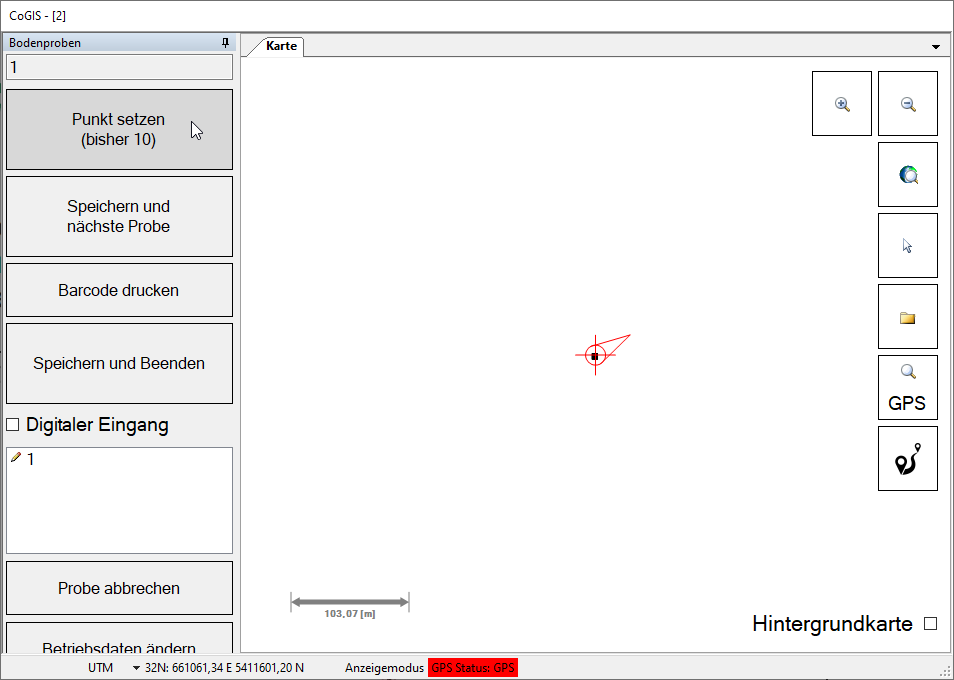Enable Digitaler Eingang
The height and width of the screenshot is (680, 954).
(12, 424)
